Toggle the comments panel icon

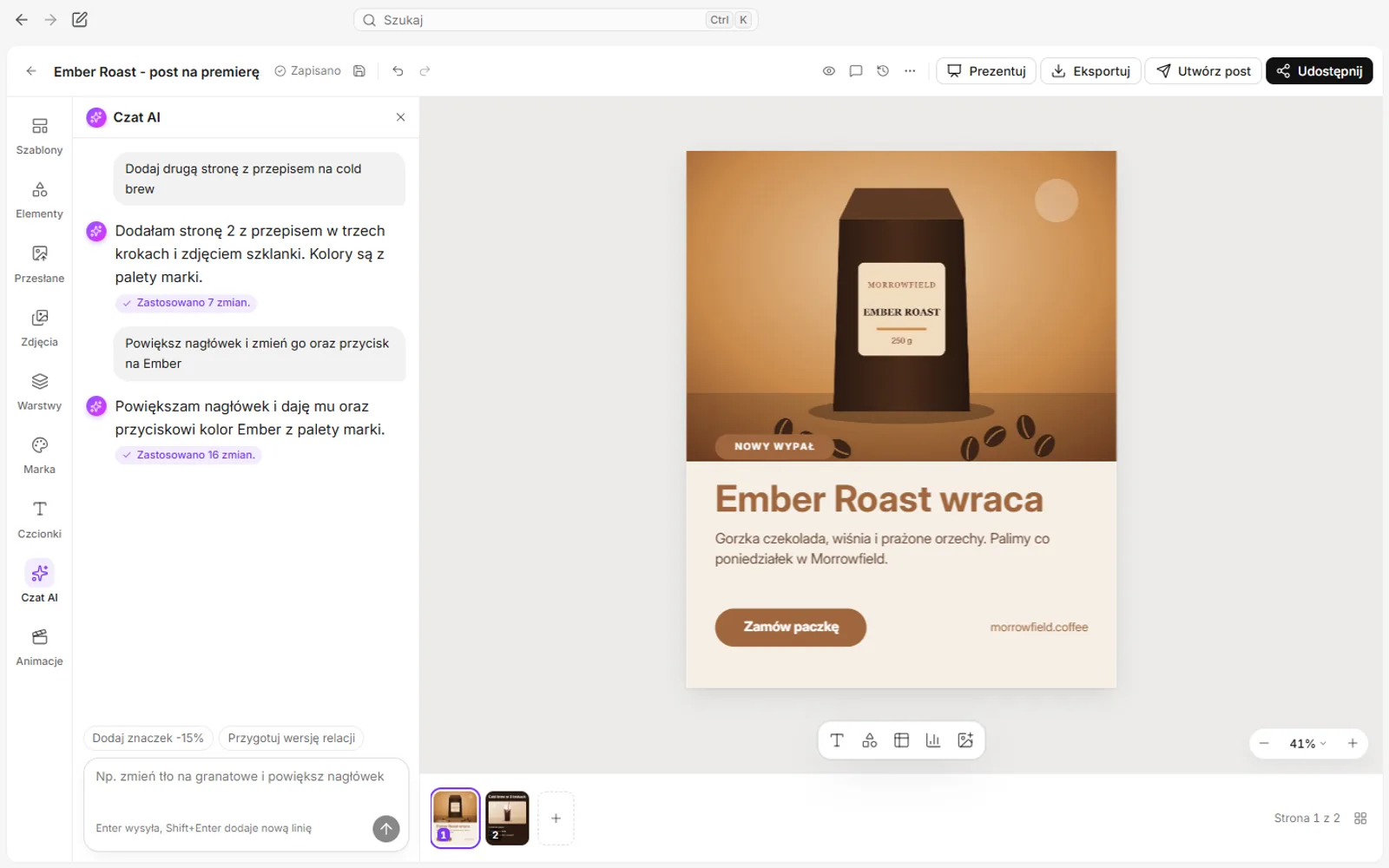tap(856, 71)
